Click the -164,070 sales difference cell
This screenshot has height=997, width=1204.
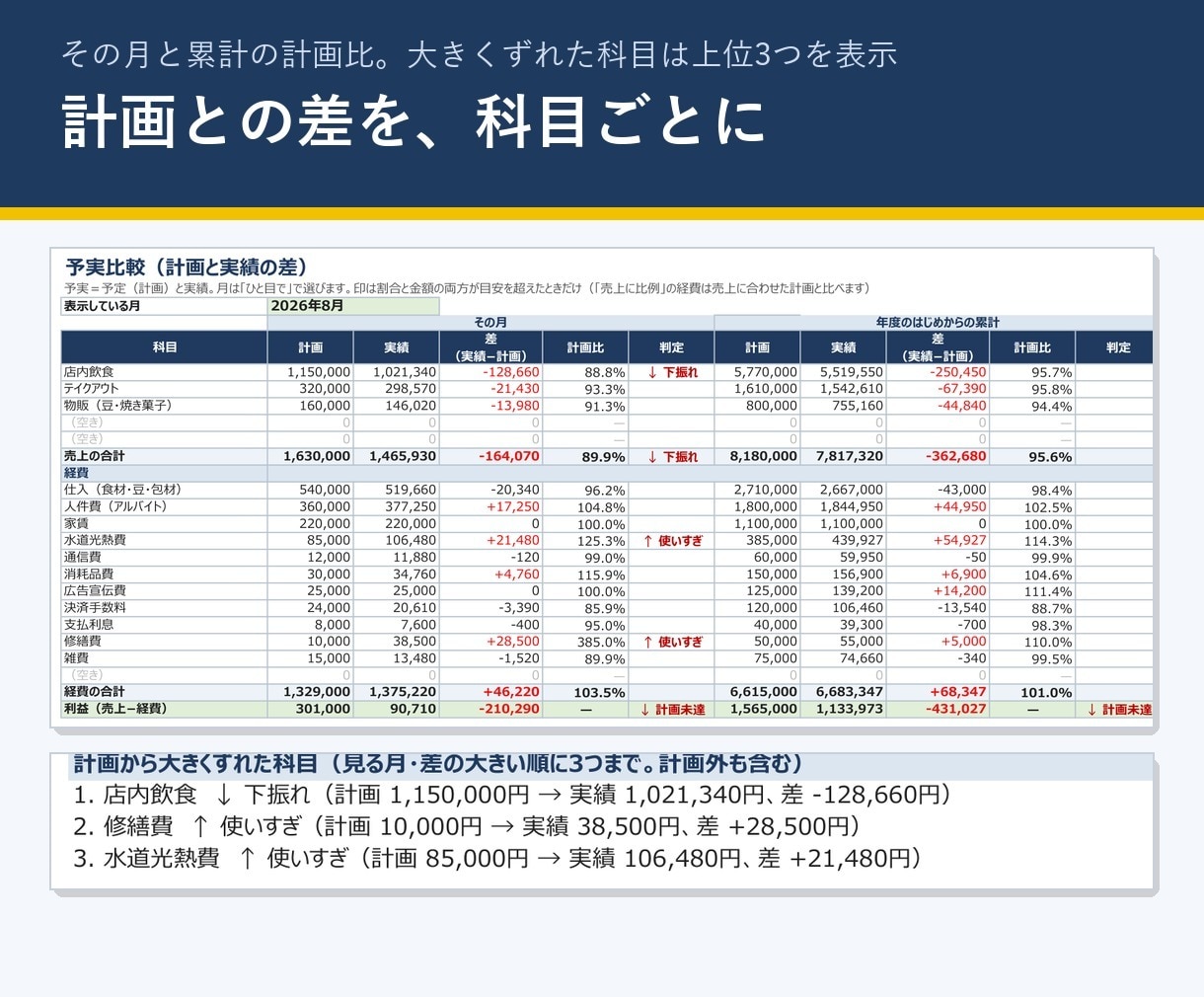click(x=490, y=456)
